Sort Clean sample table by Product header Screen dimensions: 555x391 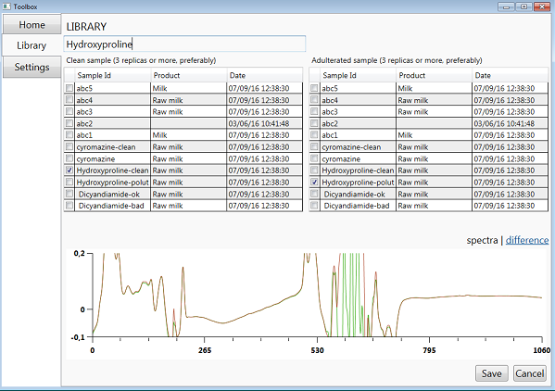tap(189, 75)
